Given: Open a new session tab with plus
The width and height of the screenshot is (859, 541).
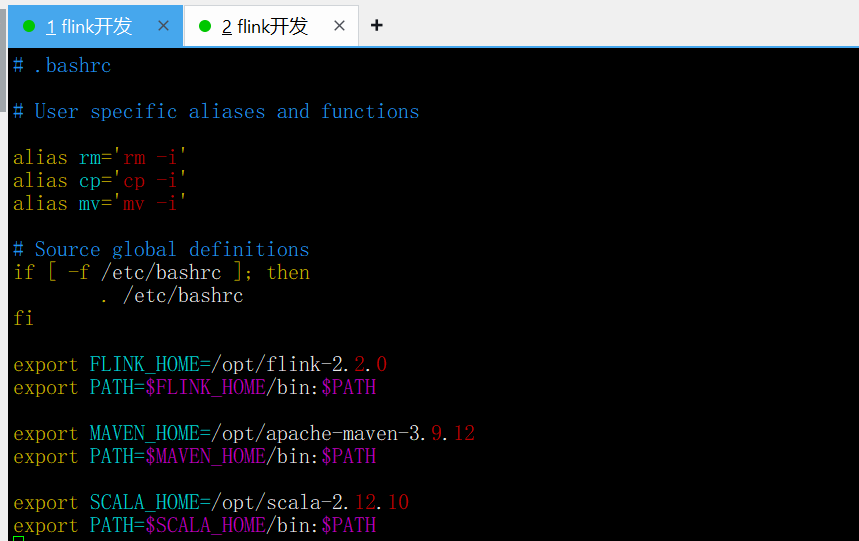Looking at the screenshot, I should [376, 25].
